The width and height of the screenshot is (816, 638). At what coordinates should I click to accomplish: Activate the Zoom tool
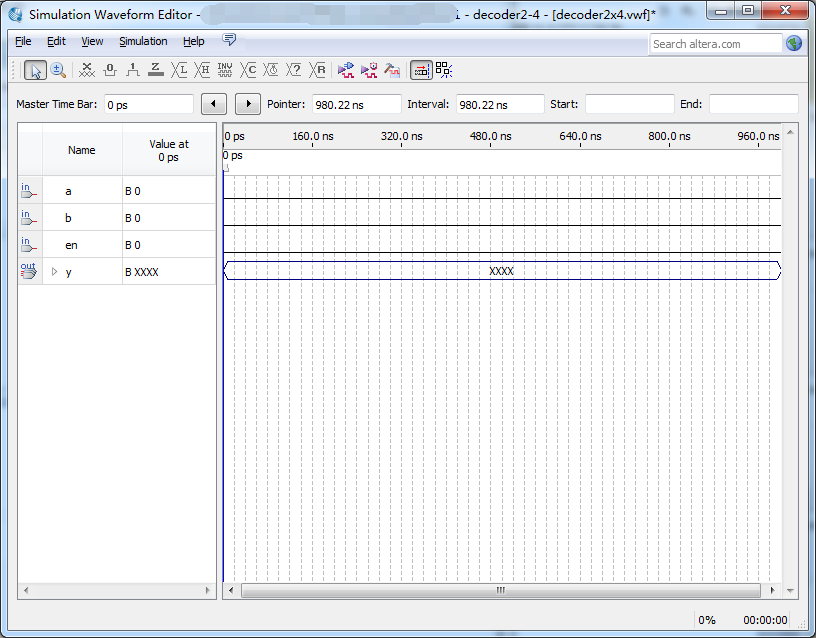(58, 70)
